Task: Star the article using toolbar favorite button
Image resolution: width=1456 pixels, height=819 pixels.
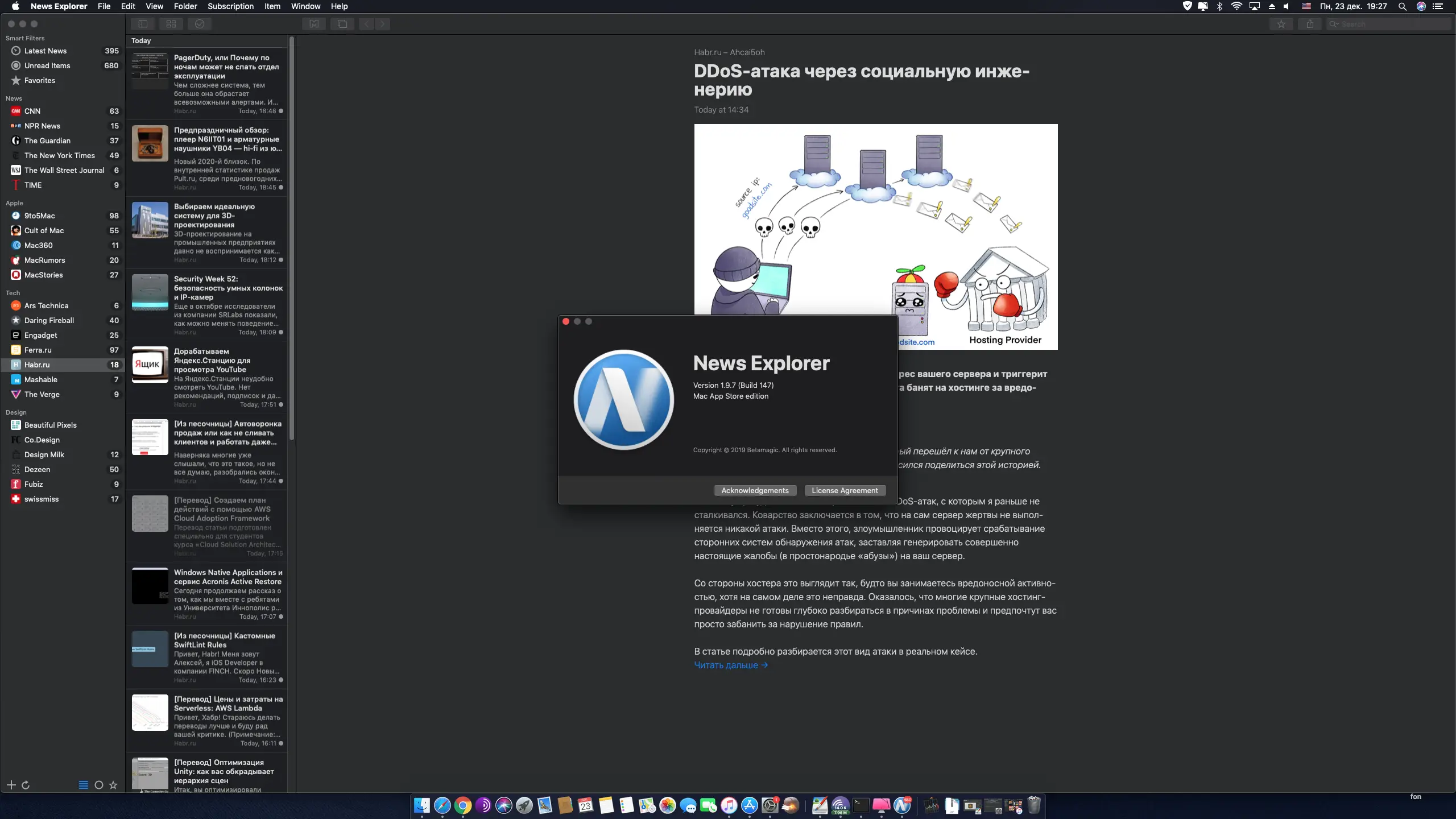Action: (1281, 24)
